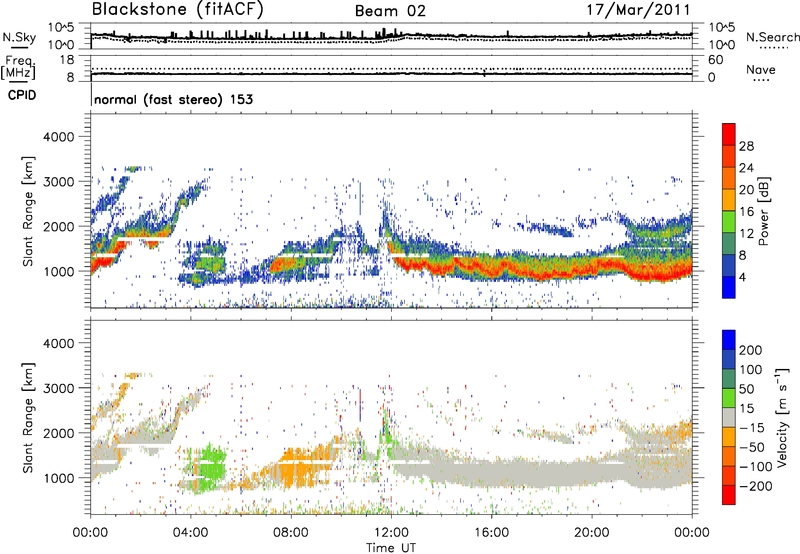800x554 pixels.
Task: Click "4000" tick on velocity panel axis
Action: tap(58, 343)
